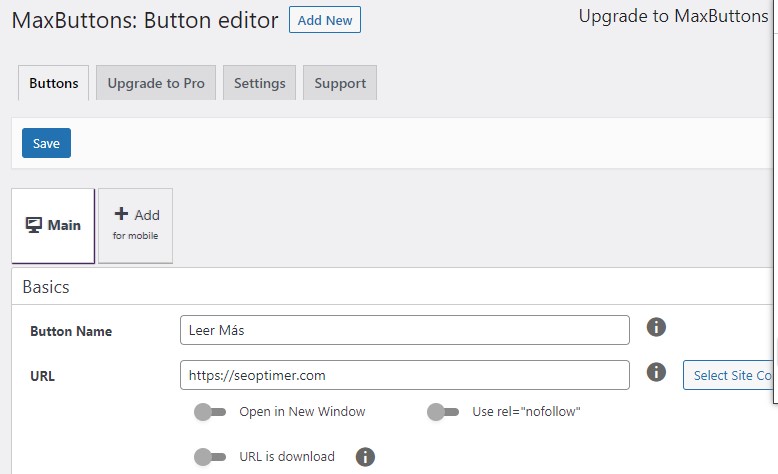The image size is (778, 474).
Task: Click the Select Site Content button
Action: pos(730,375)
